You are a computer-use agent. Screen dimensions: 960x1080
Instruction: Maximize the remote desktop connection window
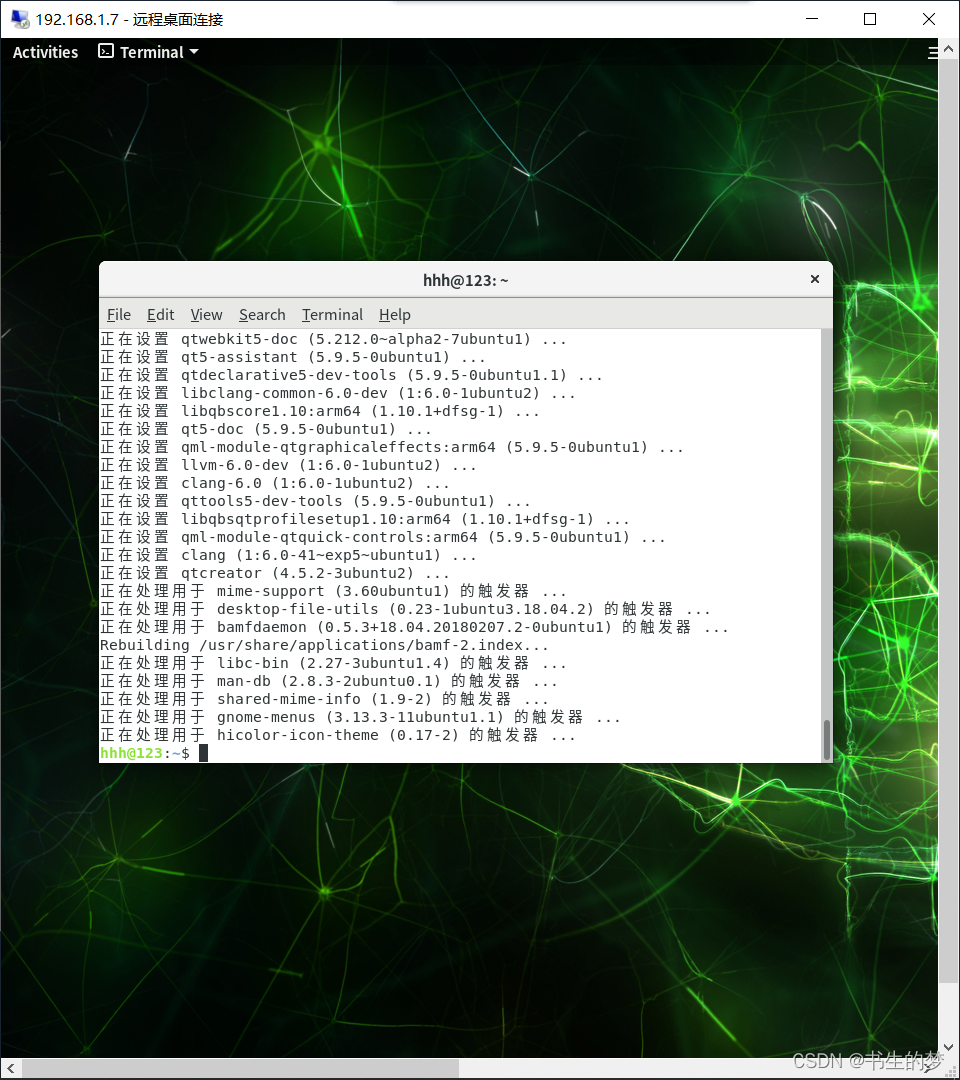[870, 19]
